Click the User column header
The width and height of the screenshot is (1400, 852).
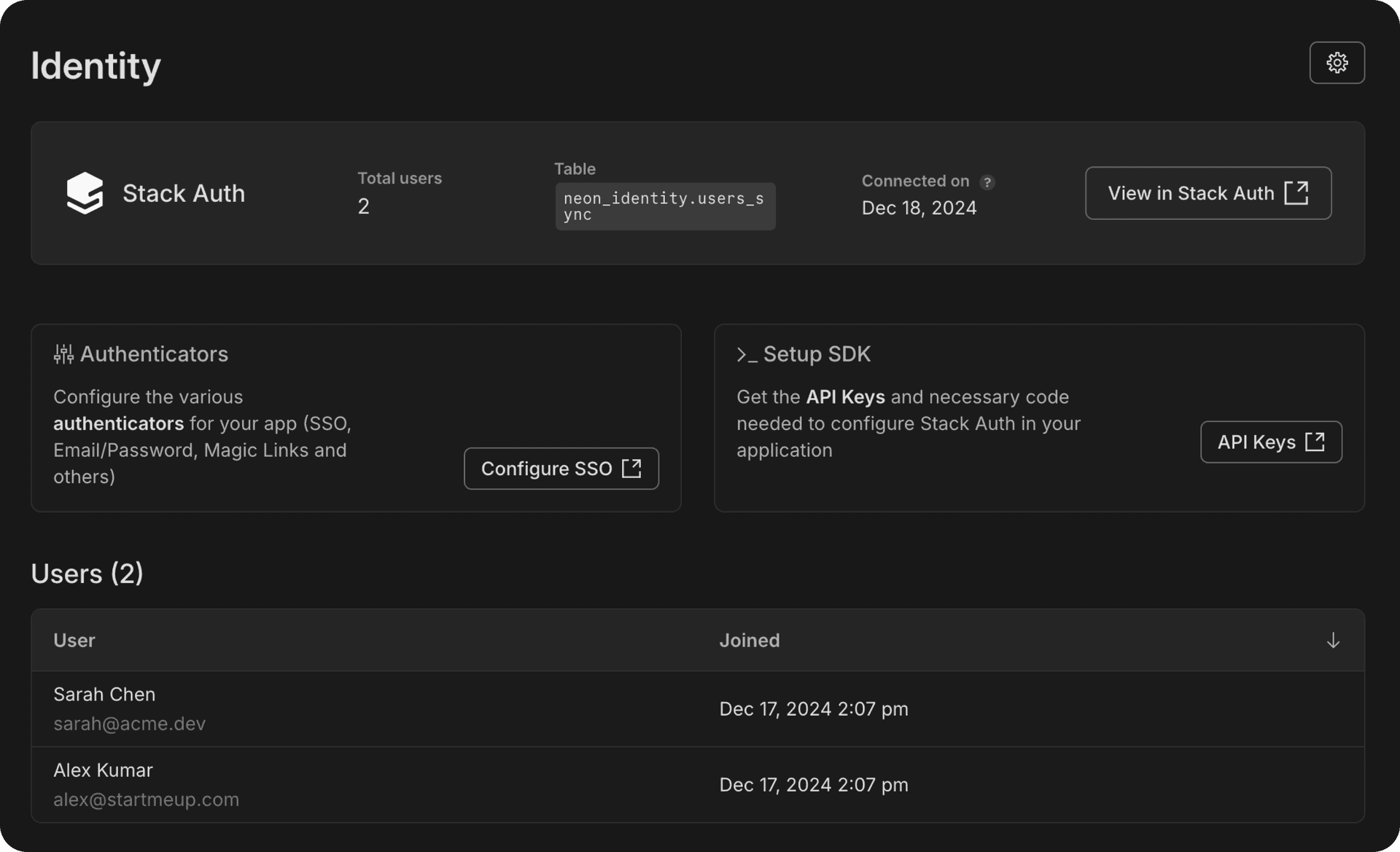(x=74, y=641)
